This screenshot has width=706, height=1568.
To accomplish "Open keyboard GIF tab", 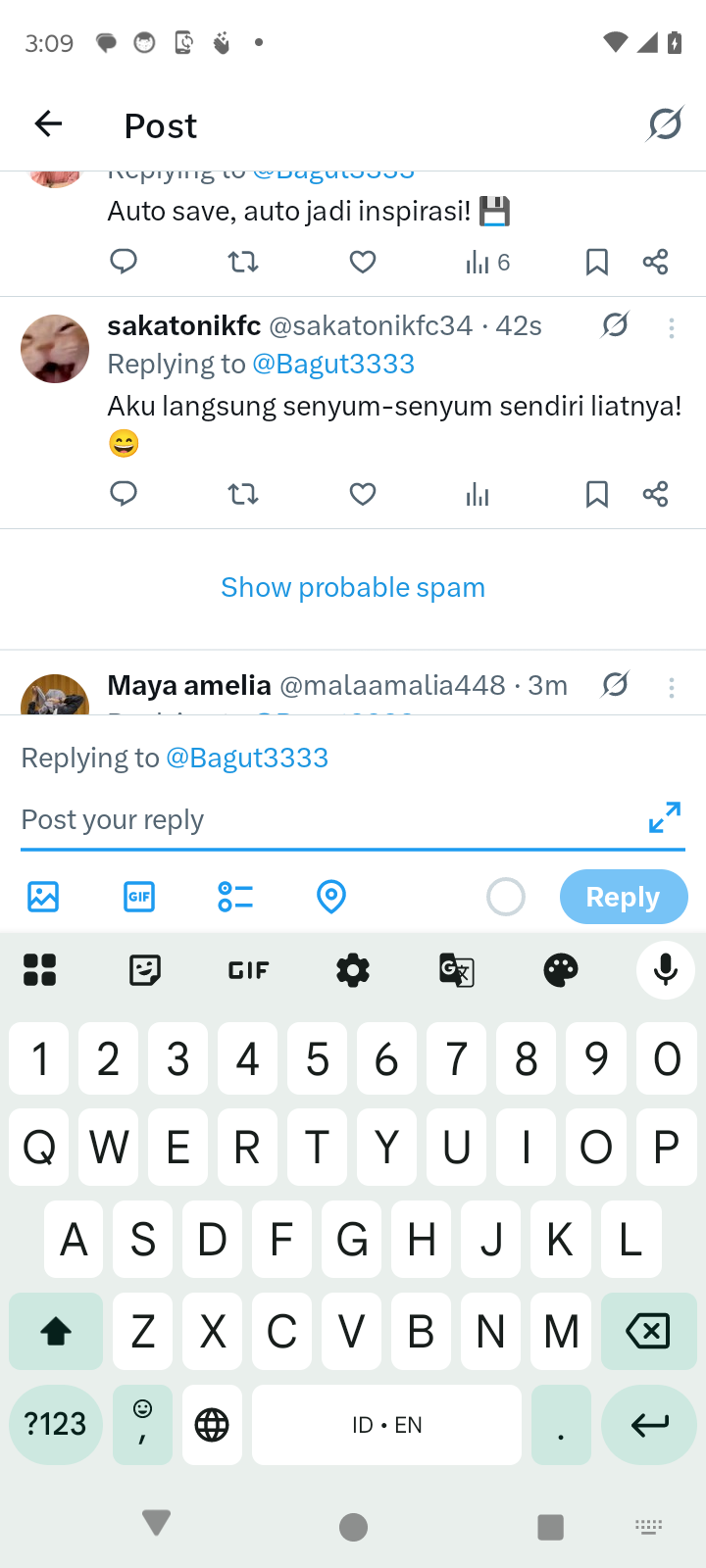I will (249, 970).
